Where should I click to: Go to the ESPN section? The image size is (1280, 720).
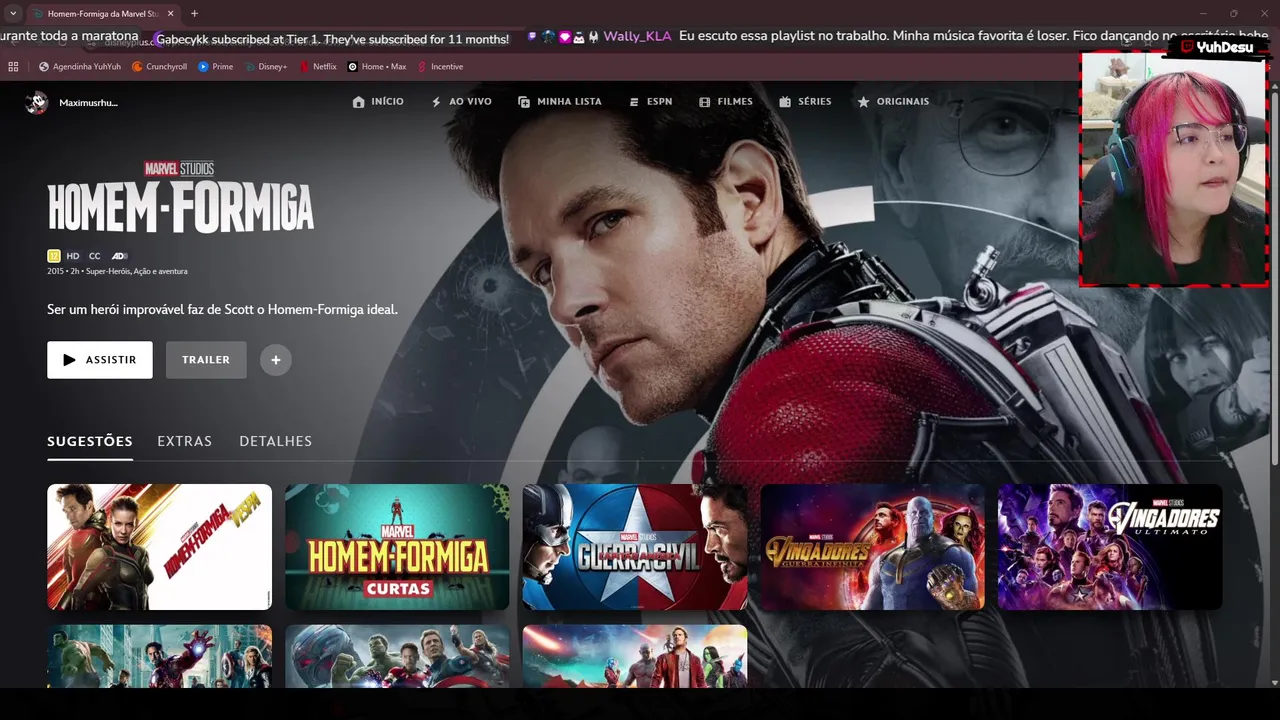650,102
